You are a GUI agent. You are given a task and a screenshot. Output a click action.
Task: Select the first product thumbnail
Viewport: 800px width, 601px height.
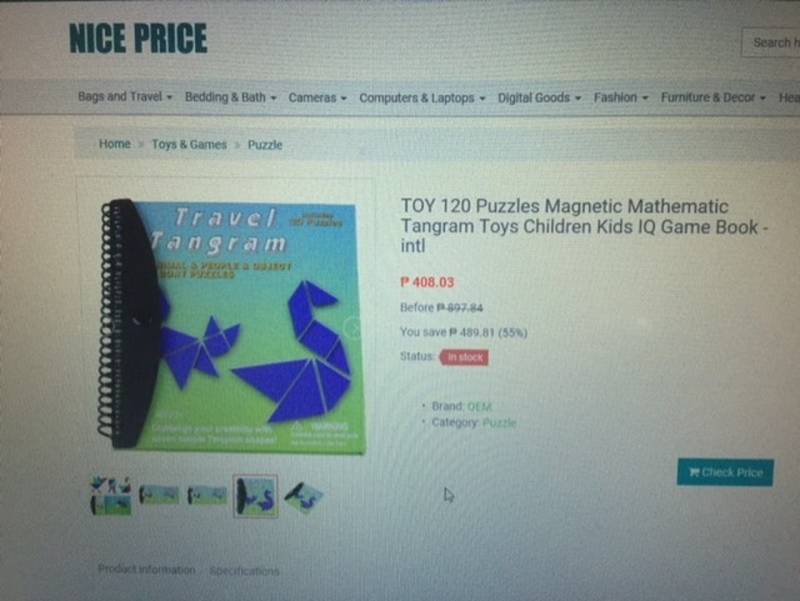click(111, 495)
